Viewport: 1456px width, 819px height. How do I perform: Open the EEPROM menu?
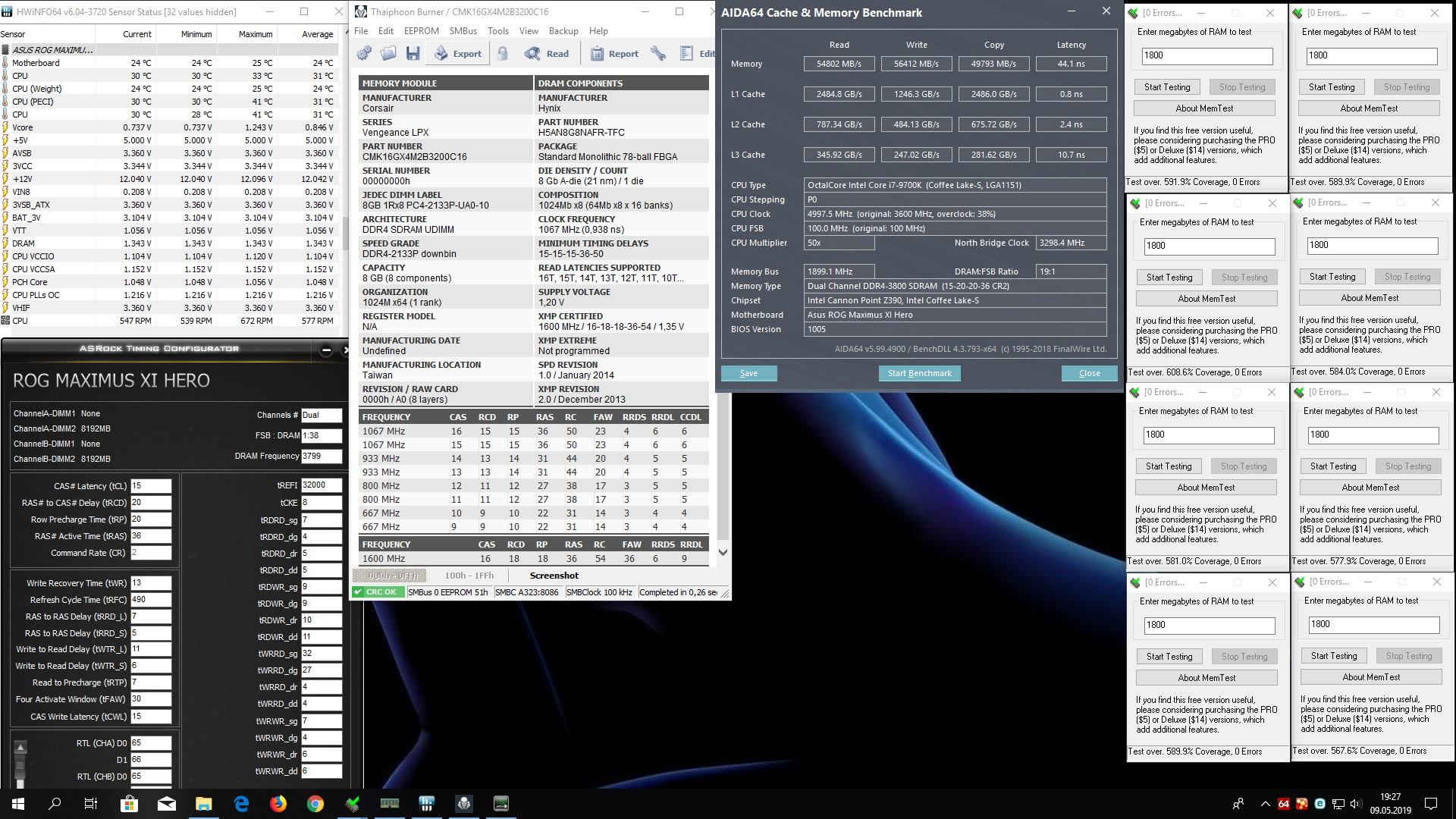tap(422, 31)
